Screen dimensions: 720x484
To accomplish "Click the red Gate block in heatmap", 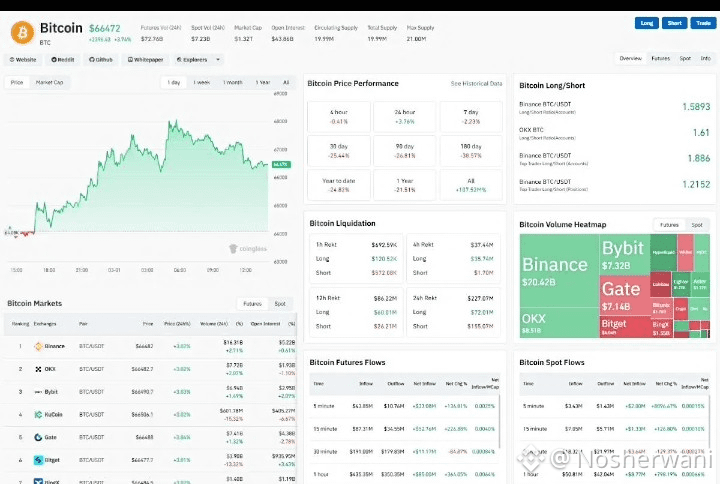I will [x=624, y=295].
